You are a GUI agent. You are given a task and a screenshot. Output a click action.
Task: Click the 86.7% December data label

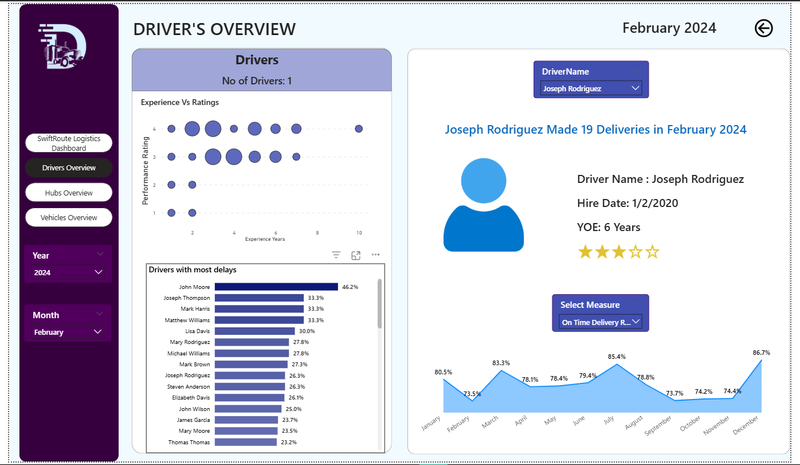tap(761, 353)
